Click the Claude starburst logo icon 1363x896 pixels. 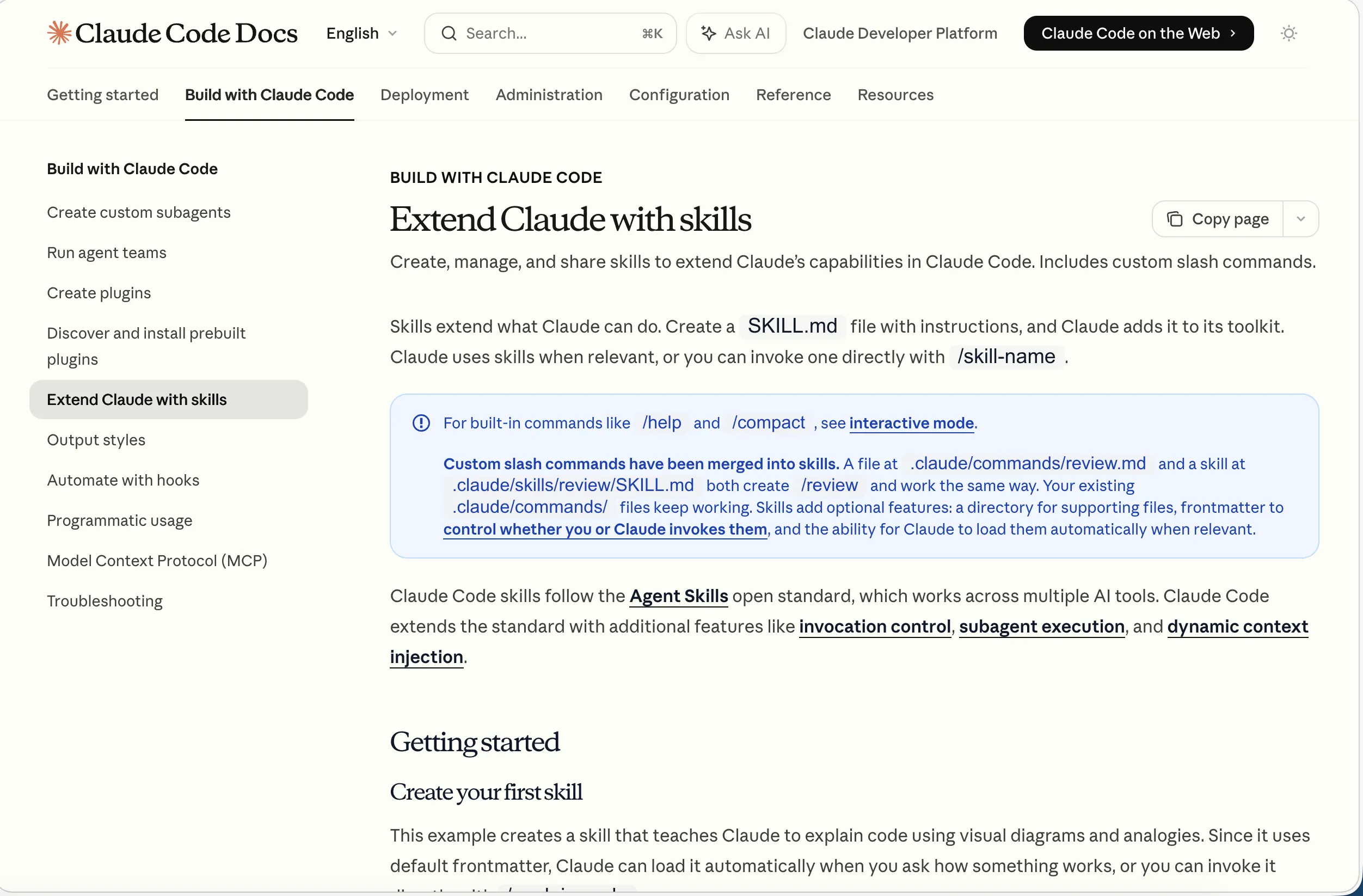click(59, 33)
